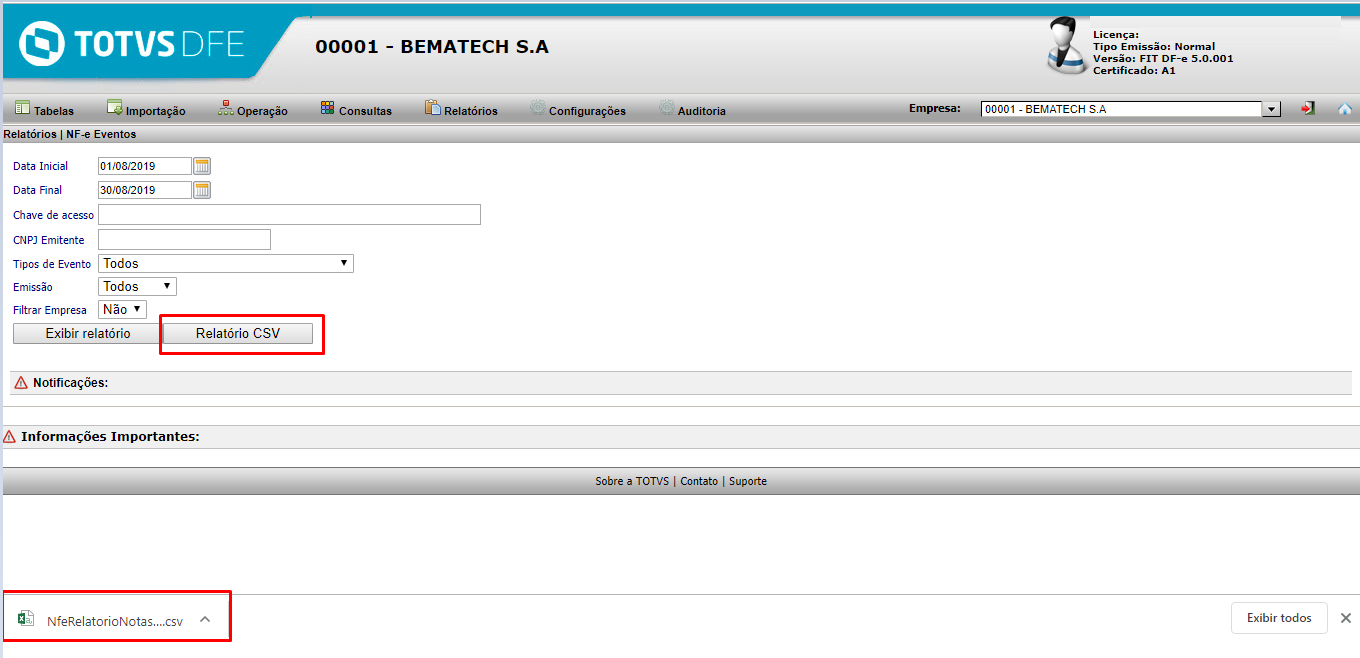This screenshot has height=658, width=1360.
Task: Click the Data Final date field
Action: [144, 190]
